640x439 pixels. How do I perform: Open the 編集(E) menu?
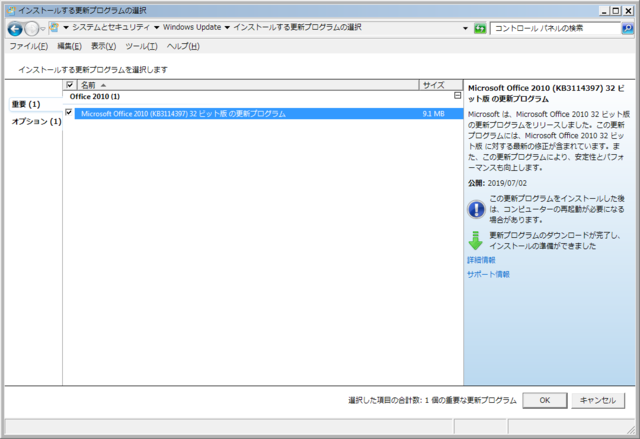click(69, 46)
